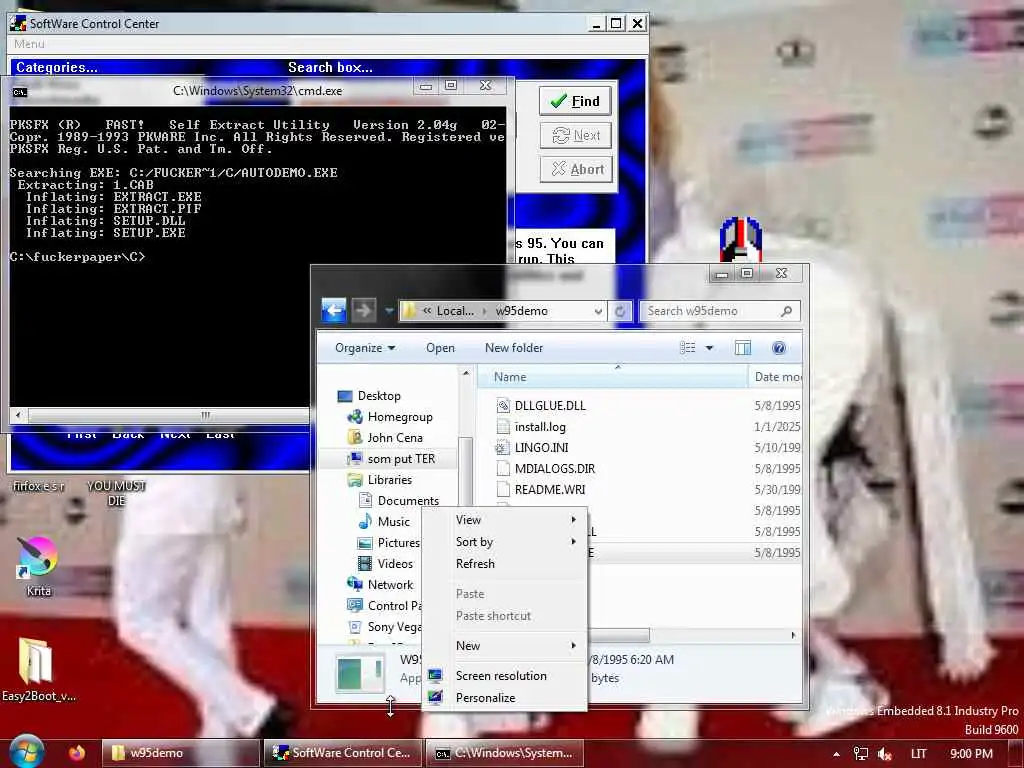The image size is (1024, 768).
Task: Show hidden tray icons arrow
Action: pyautogui.click(x=837, y=754)
